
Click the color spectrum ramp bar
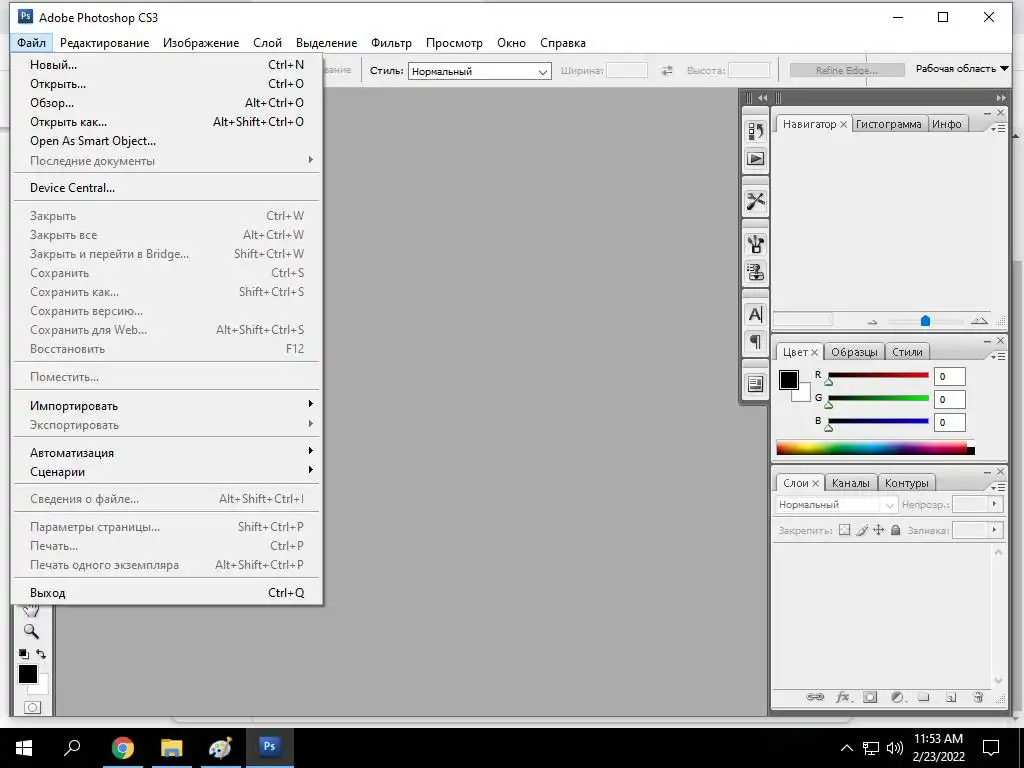875,447
